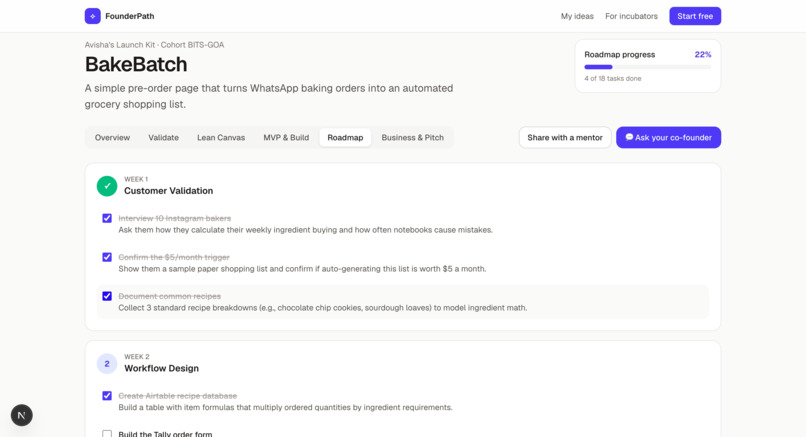The width and height of the screenshot is (806, 437).
Task: Click the BakeBatch pre-order page description paragraph
Action: pos(269,96)
